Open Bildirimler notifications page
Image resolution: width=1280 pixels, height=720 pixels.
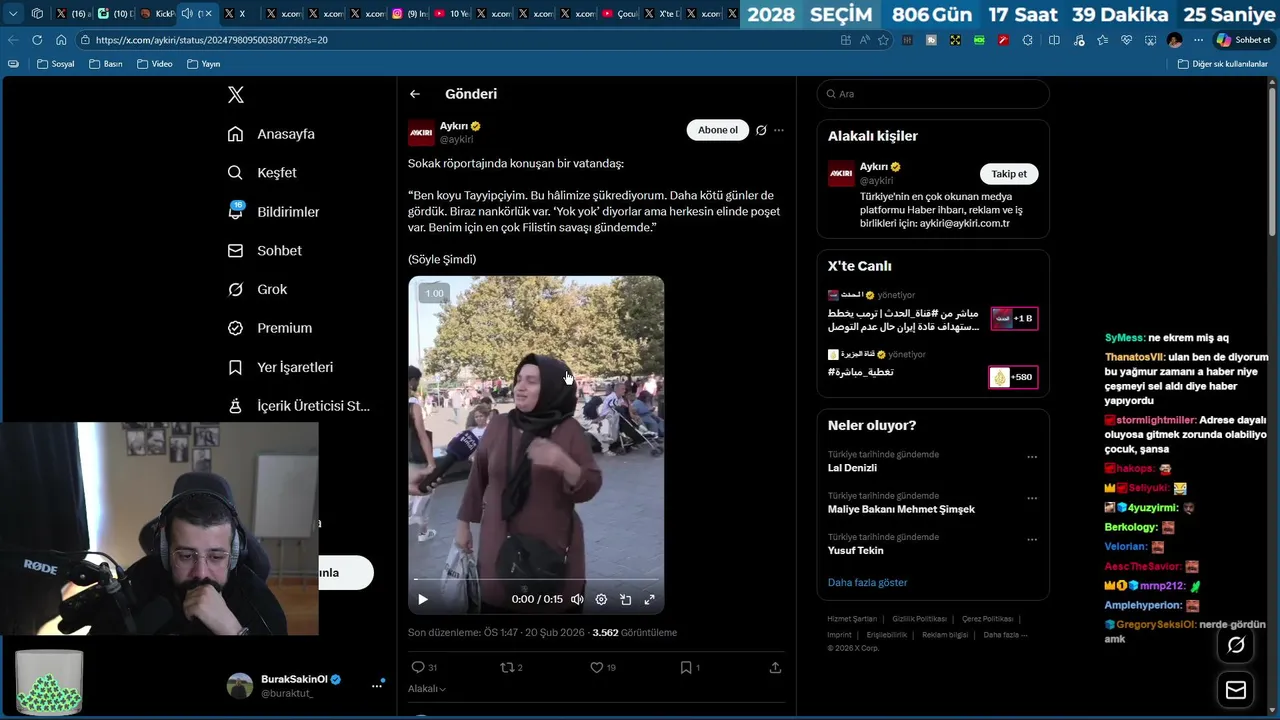coord(273,212)
